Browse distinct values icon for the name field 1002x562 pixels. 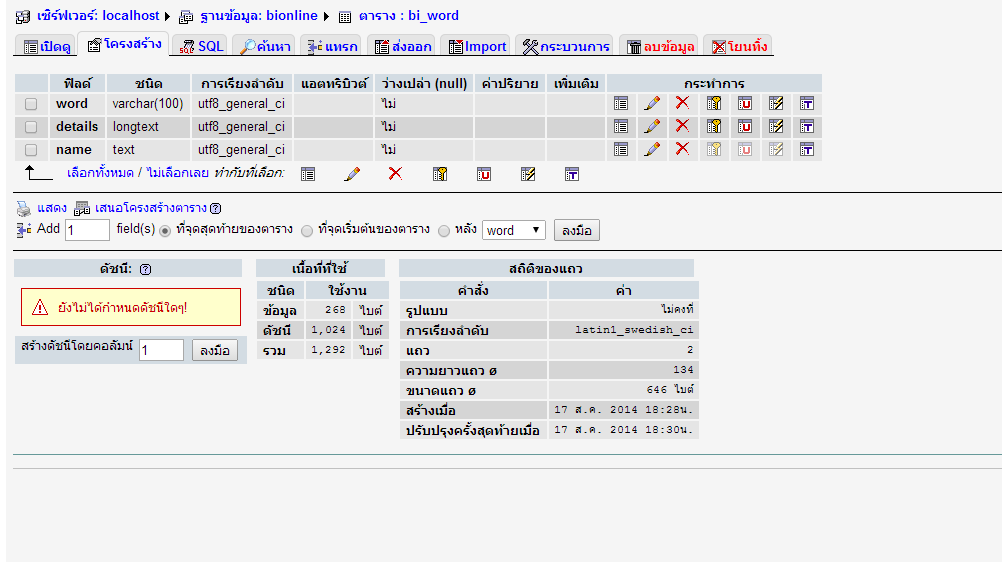coord(621,149)
